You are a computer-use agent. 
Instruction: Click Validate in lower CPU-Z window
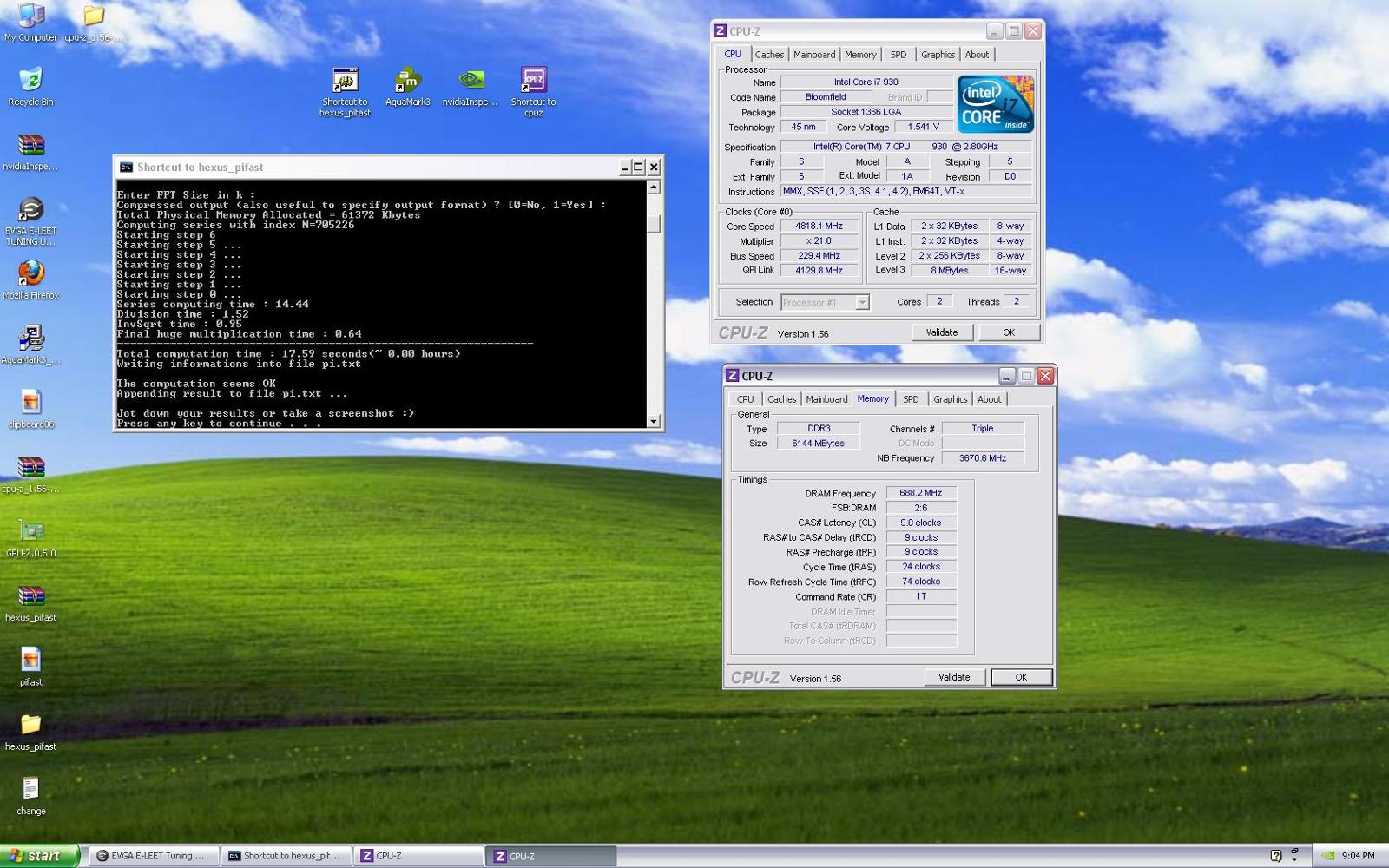[x=954, y=677]
